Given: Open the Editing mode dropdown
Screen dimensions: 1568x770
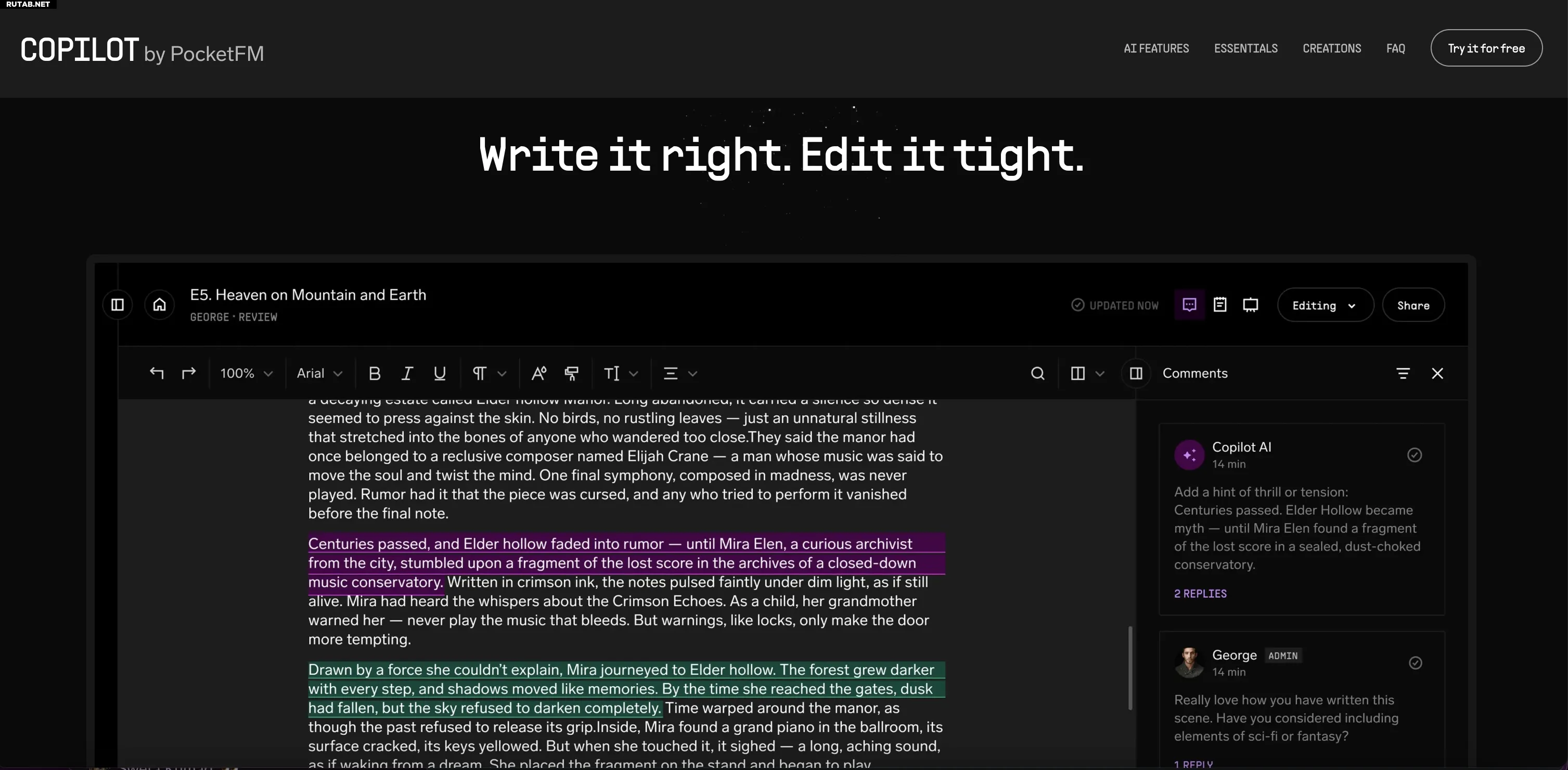Looking at the screenshot, I should pyautogui.click(x=1325, y=305).
